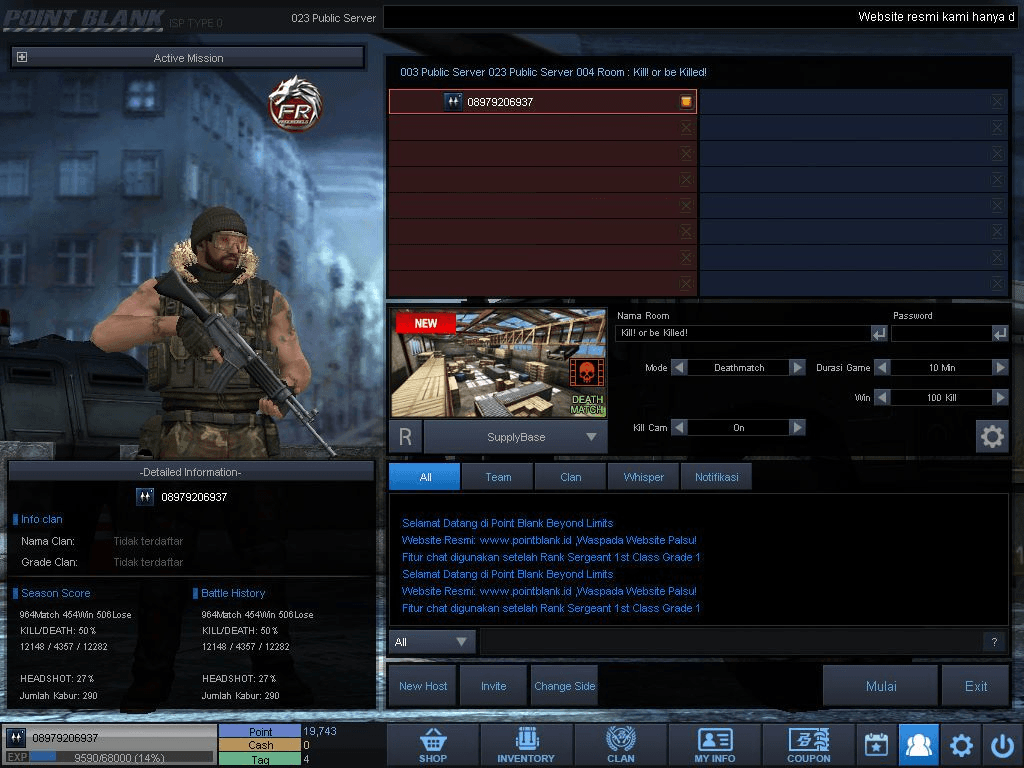Switch to the Clan chat tab
This screenshot has height=768, width=1024.
[x=571, y=477]
